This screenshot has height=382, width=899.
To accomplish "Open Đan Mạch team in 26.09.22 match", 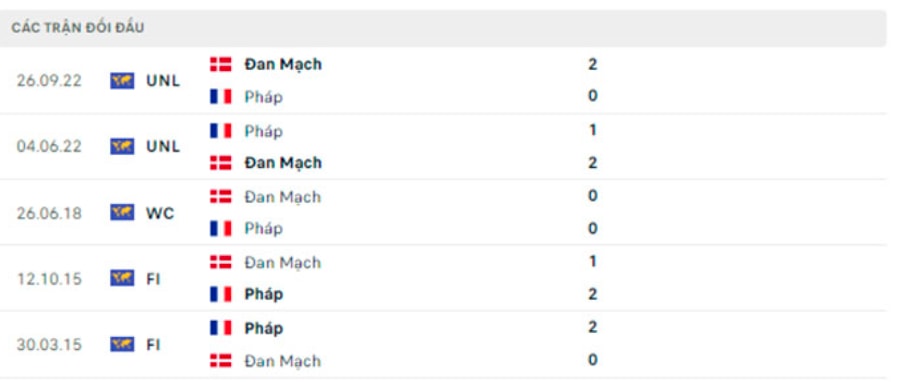I will (283, 65).
